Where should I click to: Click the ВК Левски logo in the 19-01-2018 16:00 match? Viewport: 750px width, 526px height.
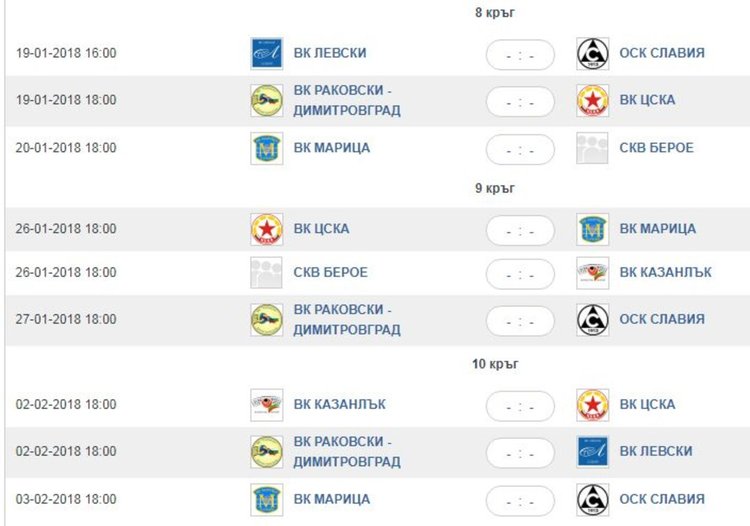pos(266,53)
